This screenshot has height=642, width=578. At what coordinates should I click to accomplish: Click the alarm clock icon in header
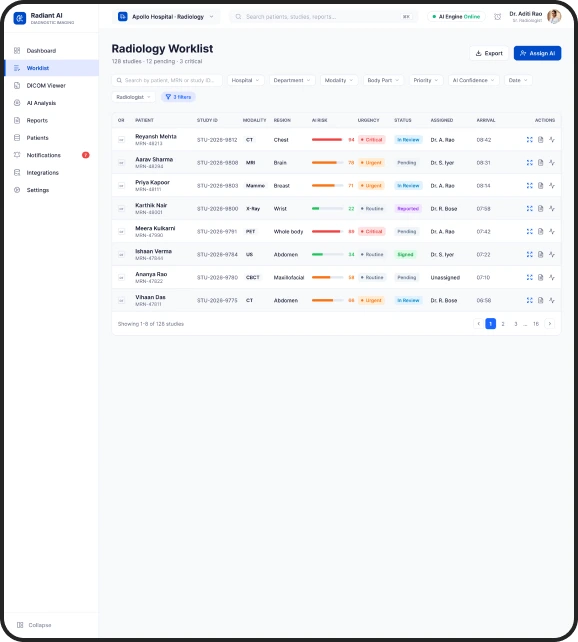point(497,17)
